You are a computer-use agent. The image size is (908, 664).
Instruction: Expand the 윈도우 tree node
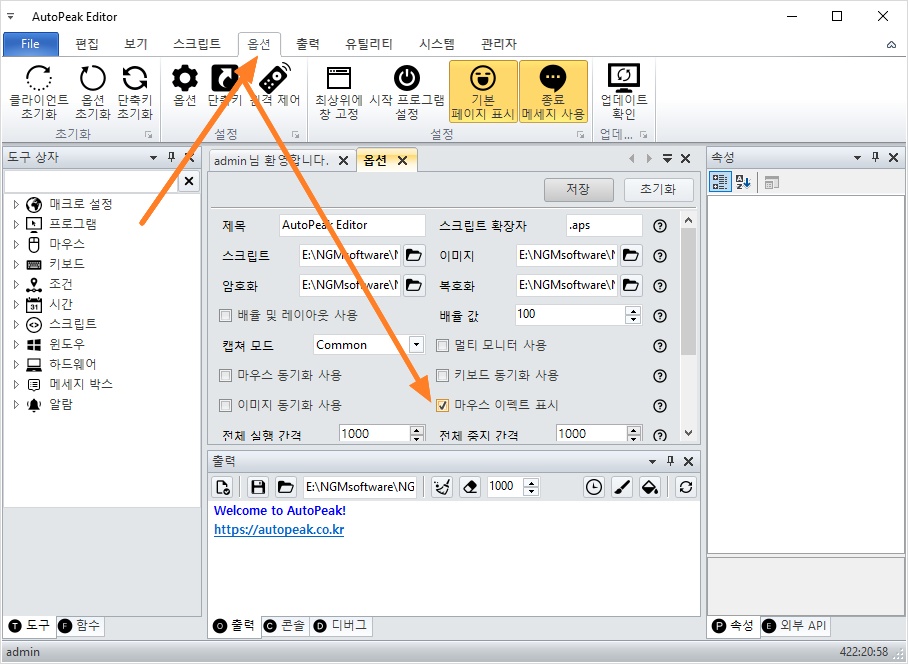tap(16, 344)
